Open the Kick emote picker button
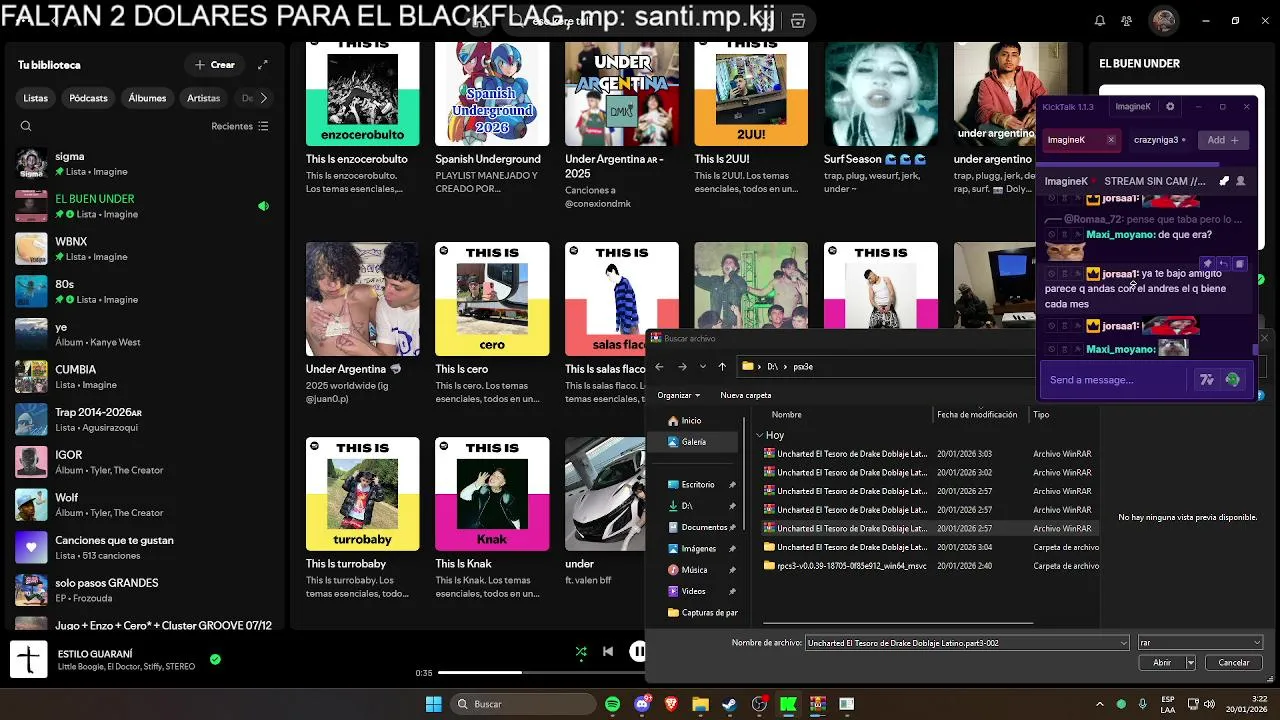 click(1232, 380)
